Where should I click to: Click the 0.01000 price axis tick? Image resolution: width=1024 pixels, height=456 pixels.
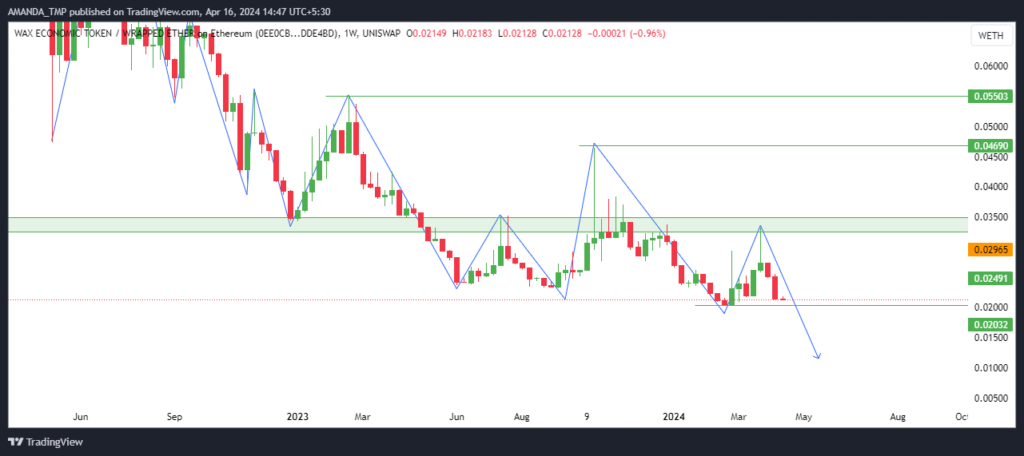point(993,368)
